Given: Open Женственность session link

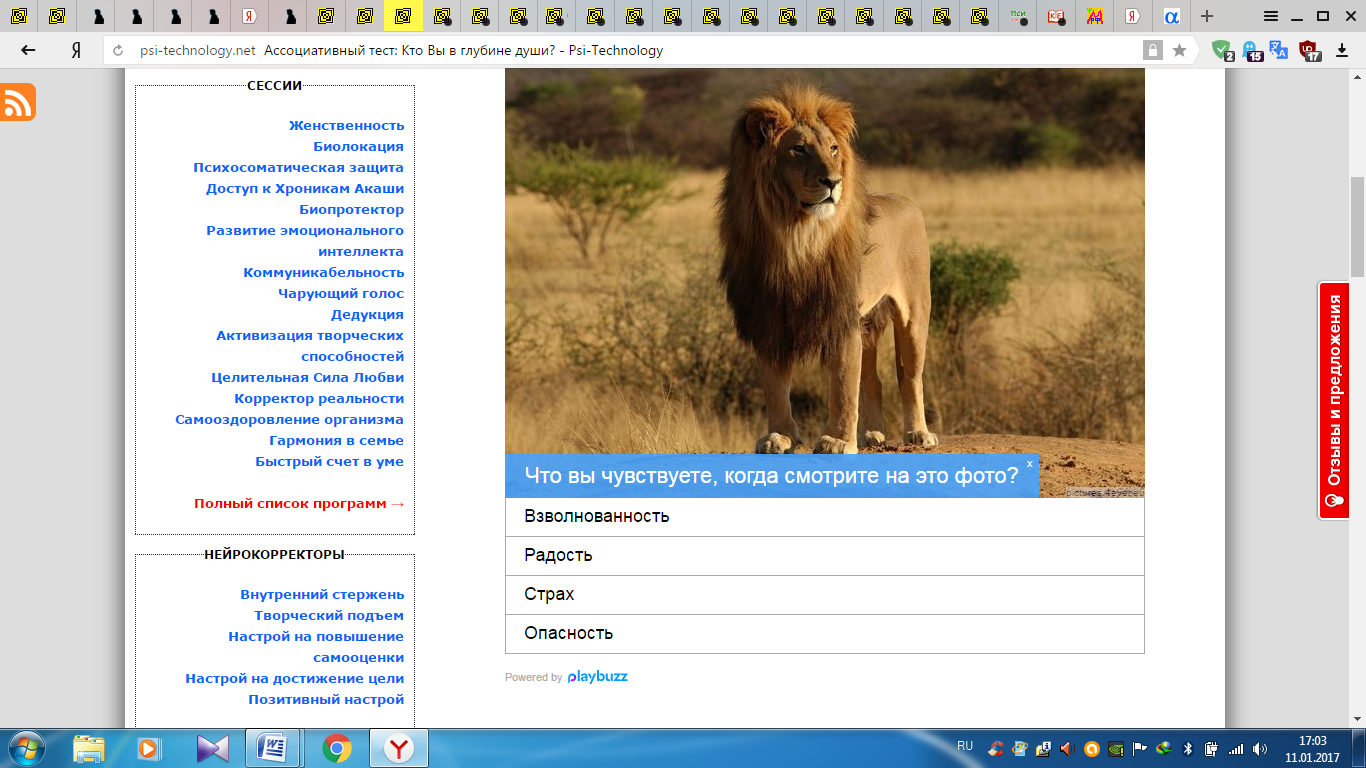Looking at the screenshot, I should [346, 125].
